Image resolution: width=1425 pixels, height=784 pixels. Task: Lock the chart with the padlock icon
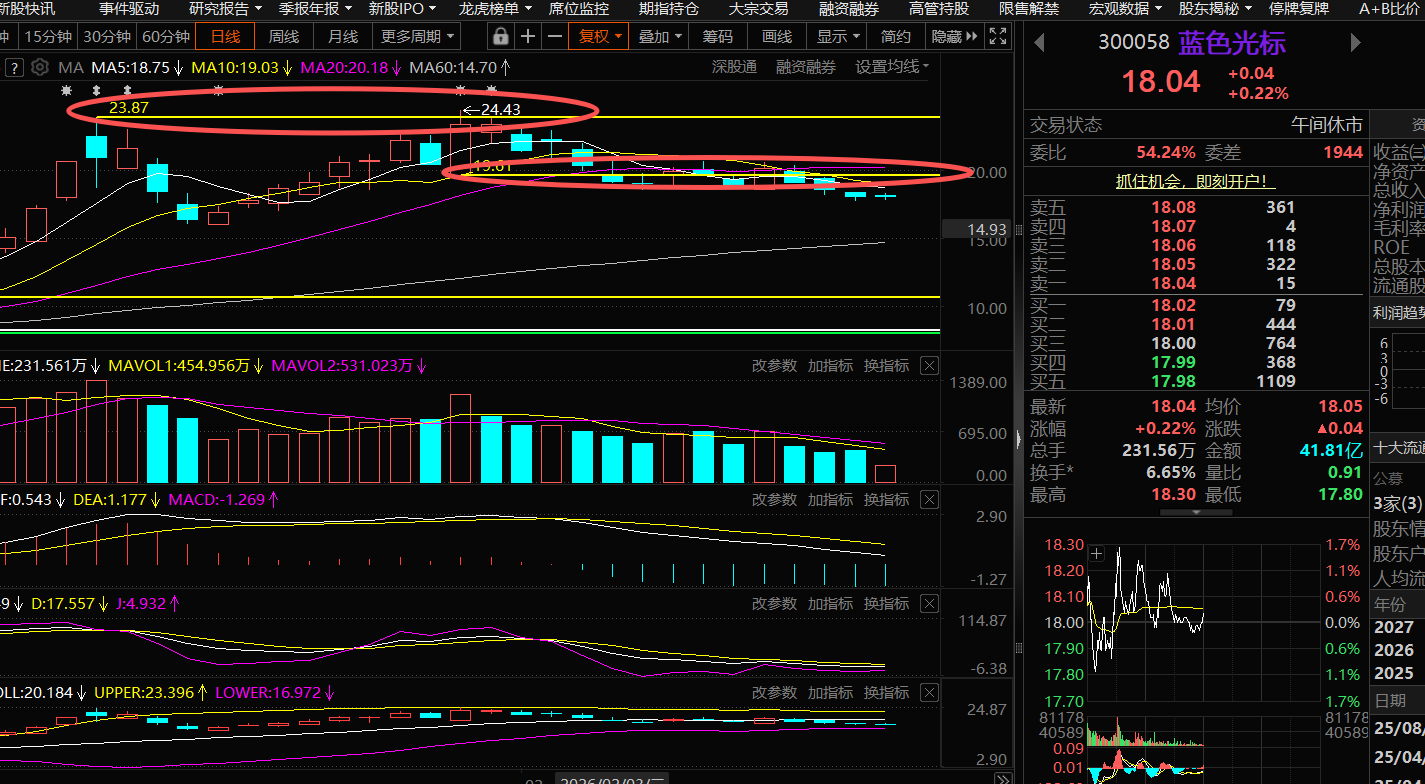coord(501,37)
